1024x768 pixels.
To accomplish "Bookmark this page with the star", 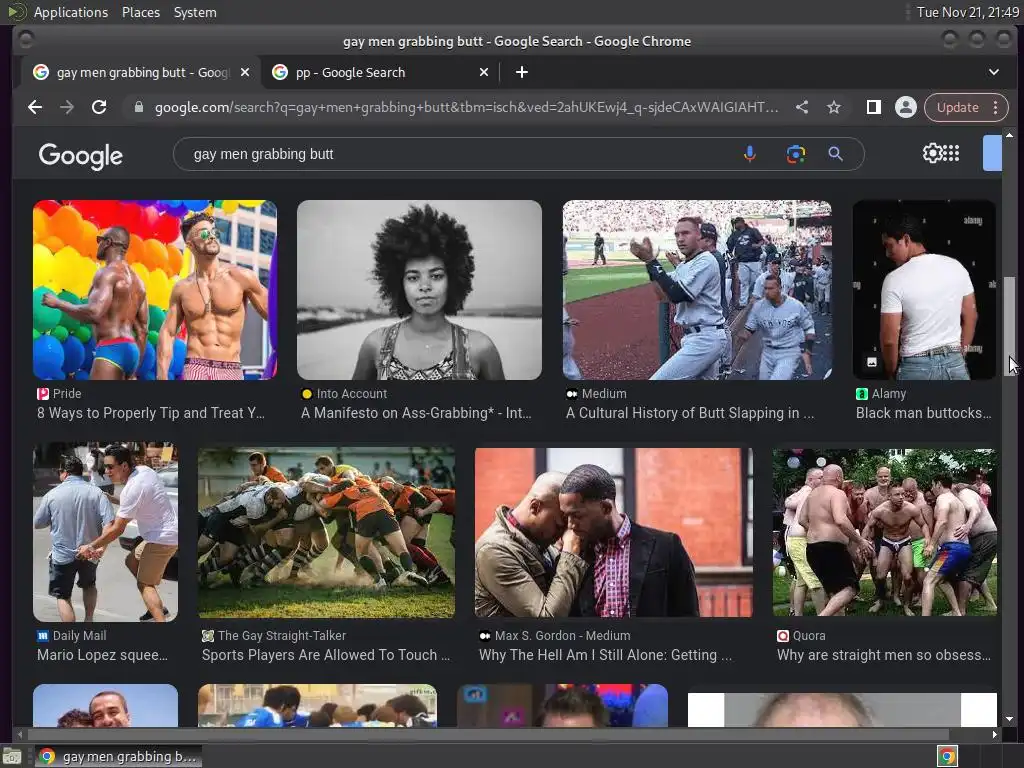I will (834, 107).
